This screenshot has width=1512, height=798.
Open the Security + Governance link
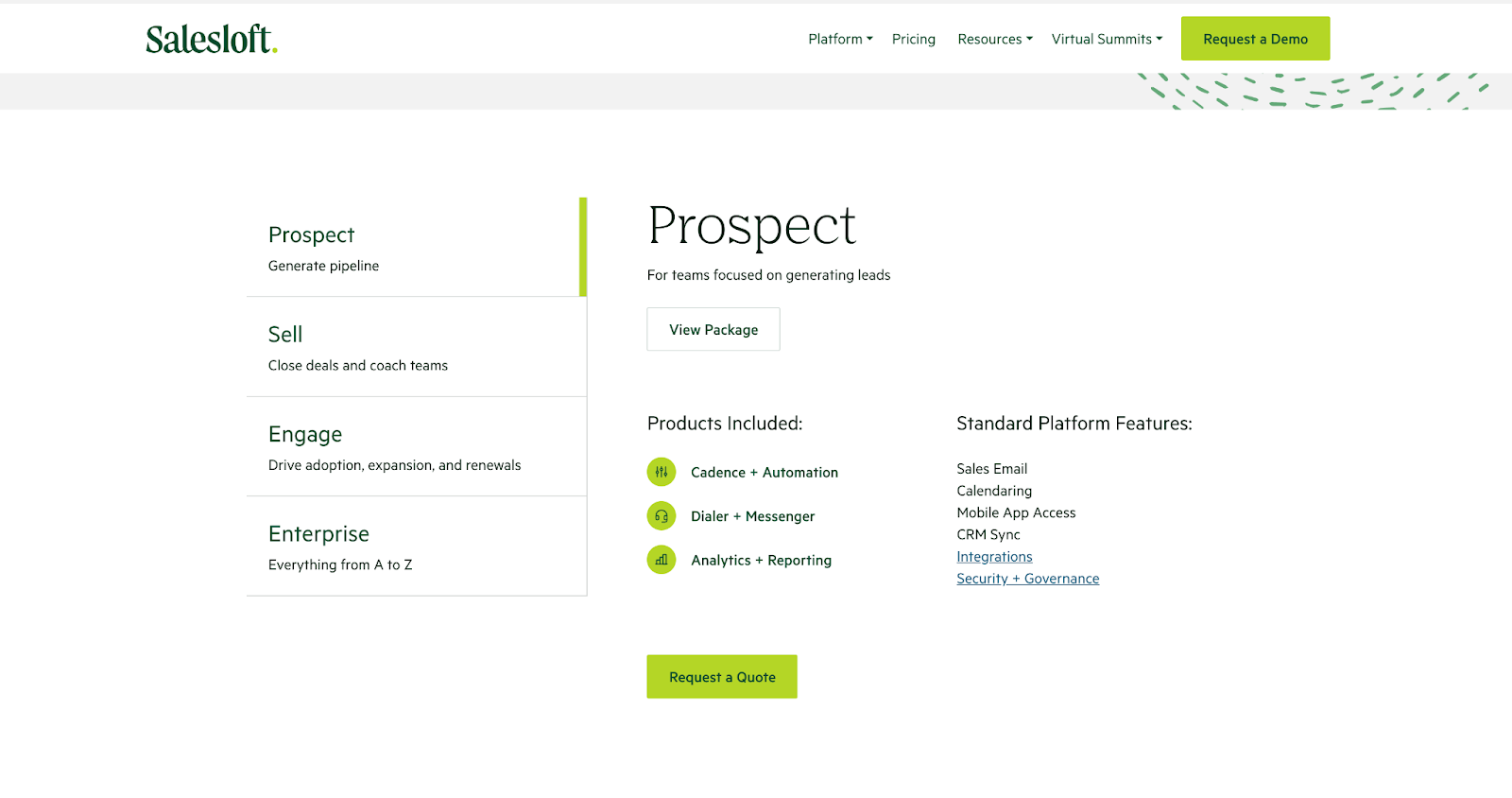[1028, 579]
